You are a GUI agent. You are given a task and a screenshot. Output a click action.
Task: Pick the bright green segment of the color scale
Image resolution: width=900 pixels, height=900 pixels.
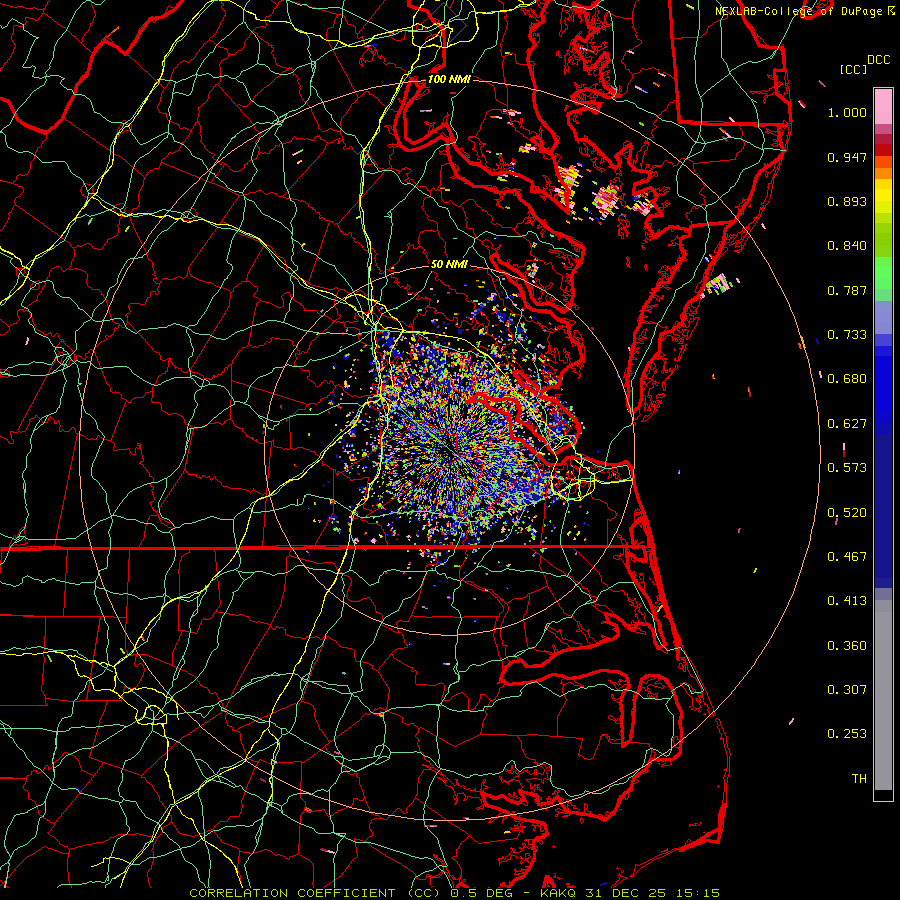(883, 273)
